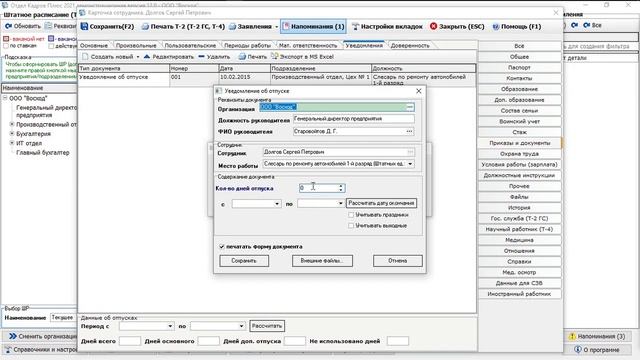
Task: Increase Кол-во дней отпуска with the up arrow
Action: click(341, 186)
